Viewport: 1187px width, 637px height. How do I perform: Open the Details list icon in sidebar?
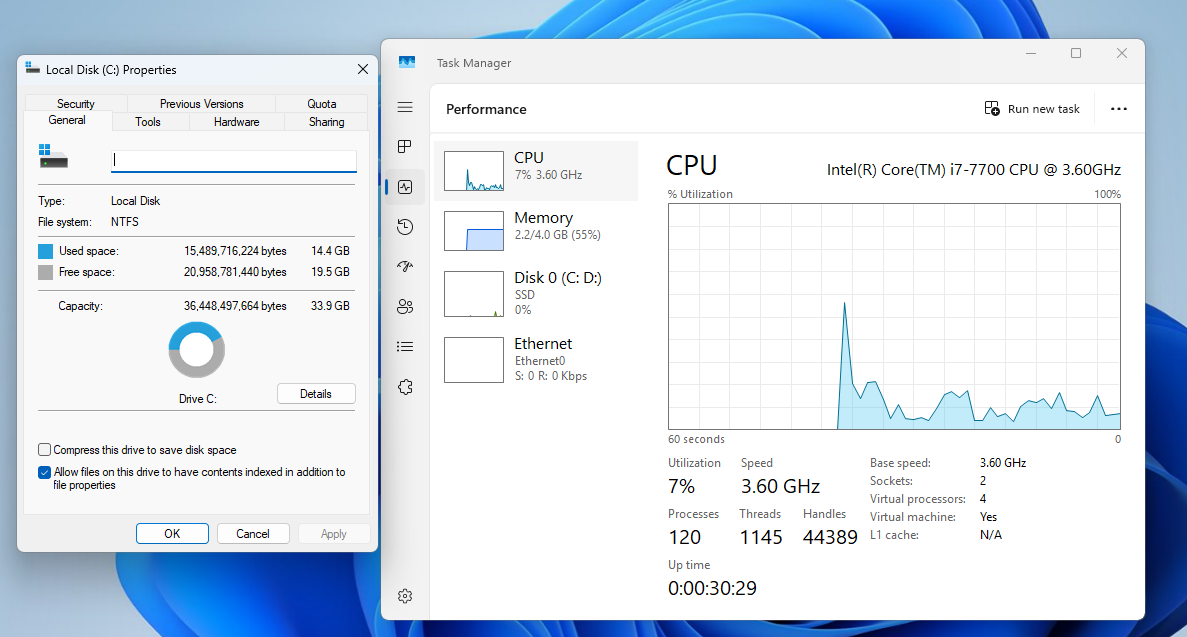tap(405, 347)
